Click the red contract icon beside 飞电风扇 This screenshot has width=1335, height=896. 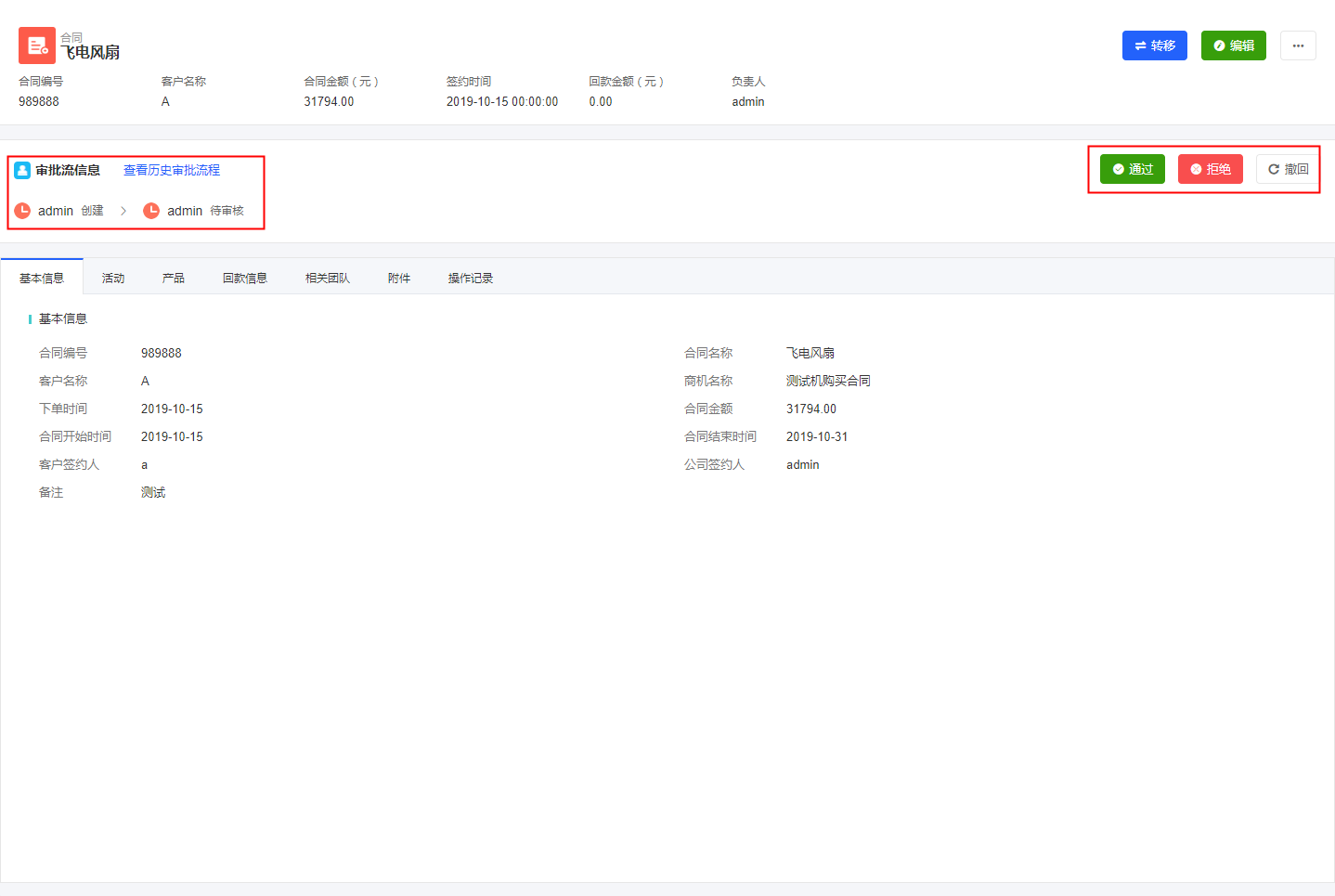point(37,45)
